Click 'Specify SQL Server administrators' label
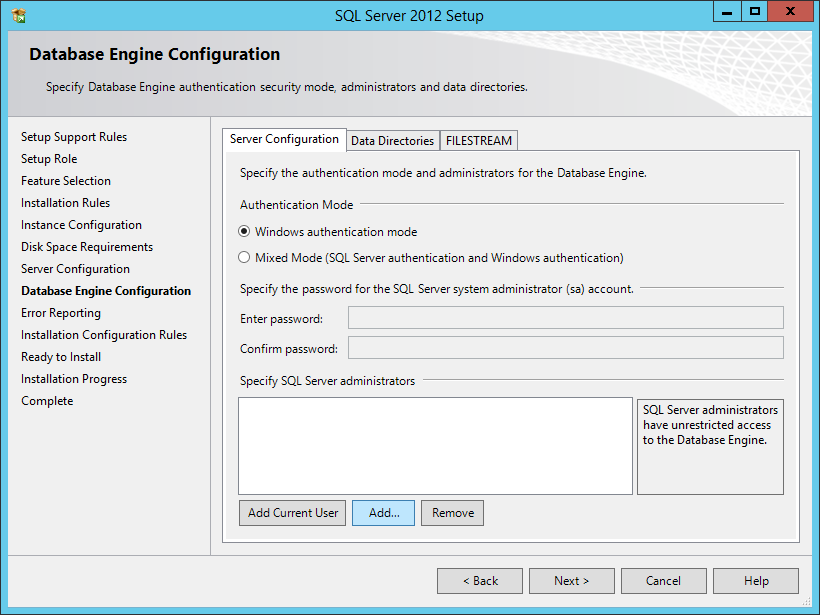 pos(327,381)
